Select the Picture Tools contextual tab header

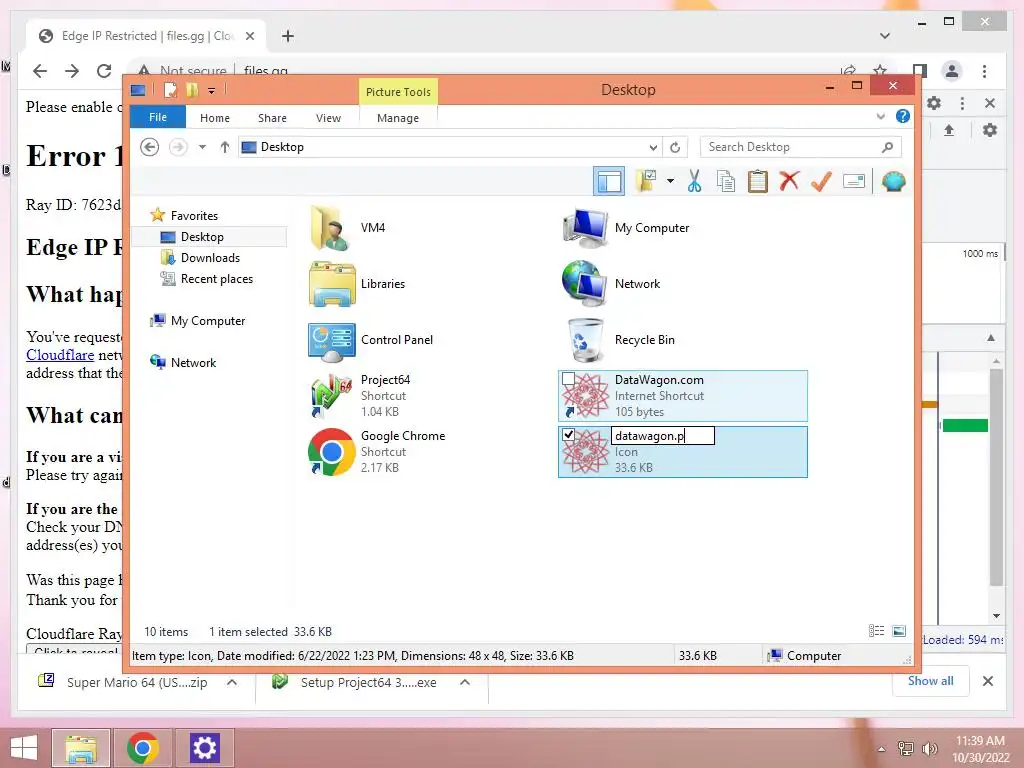click(398, 91)
